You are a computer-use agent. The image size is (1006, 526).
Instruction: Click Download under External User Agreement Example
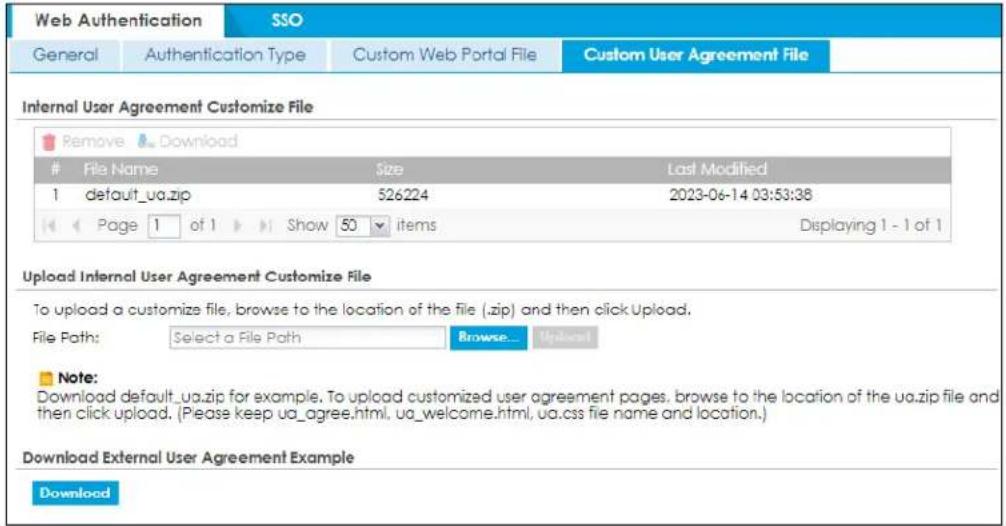click(75, 493)
